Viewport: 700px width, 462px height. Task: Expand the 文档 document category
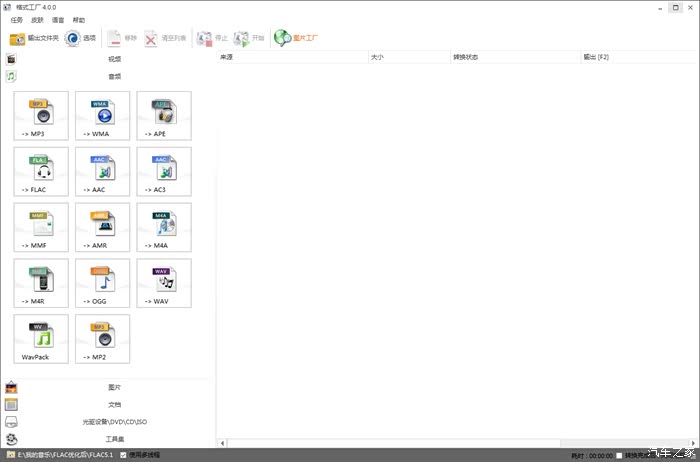114,405
